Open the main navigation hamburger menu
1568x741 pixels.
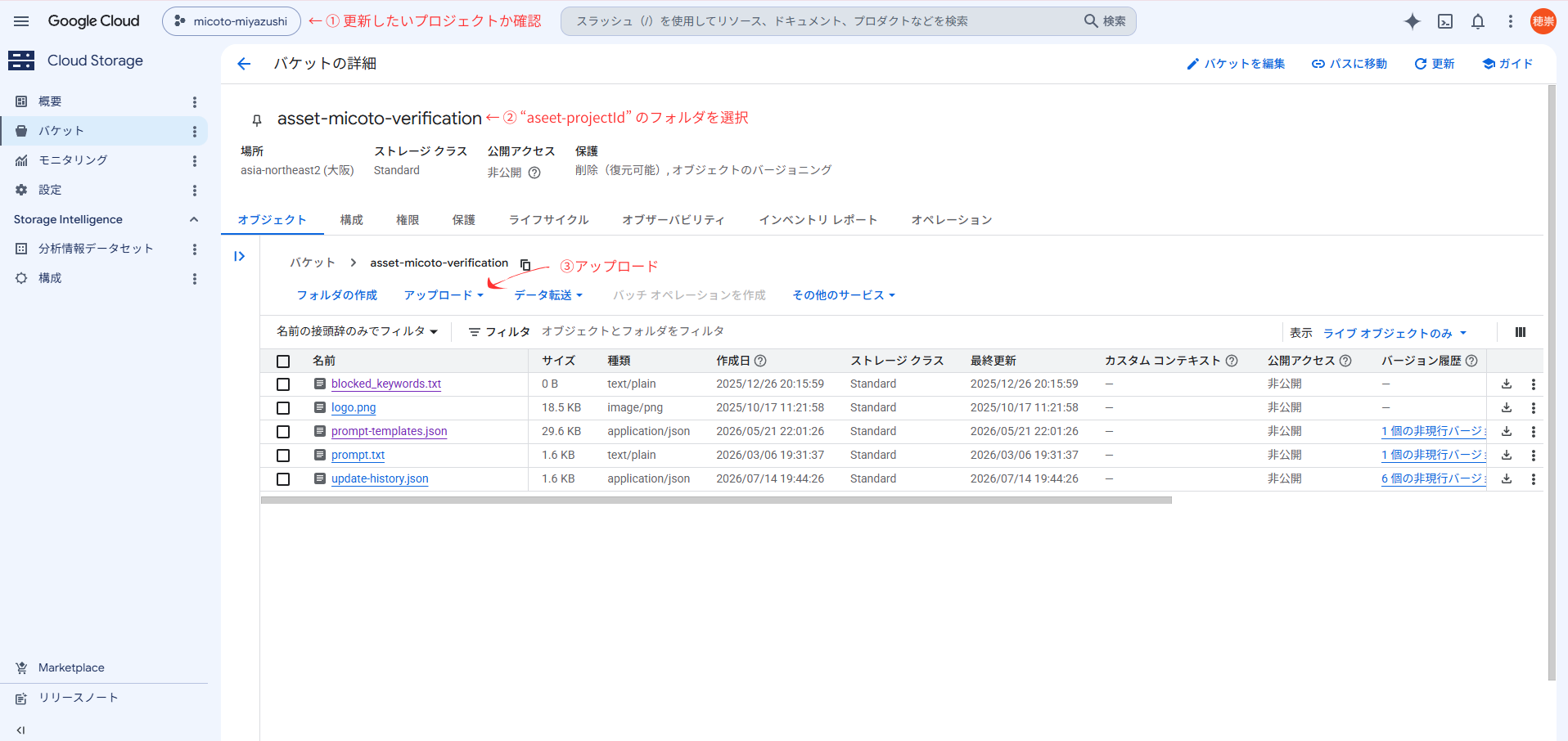pos(21,21)
